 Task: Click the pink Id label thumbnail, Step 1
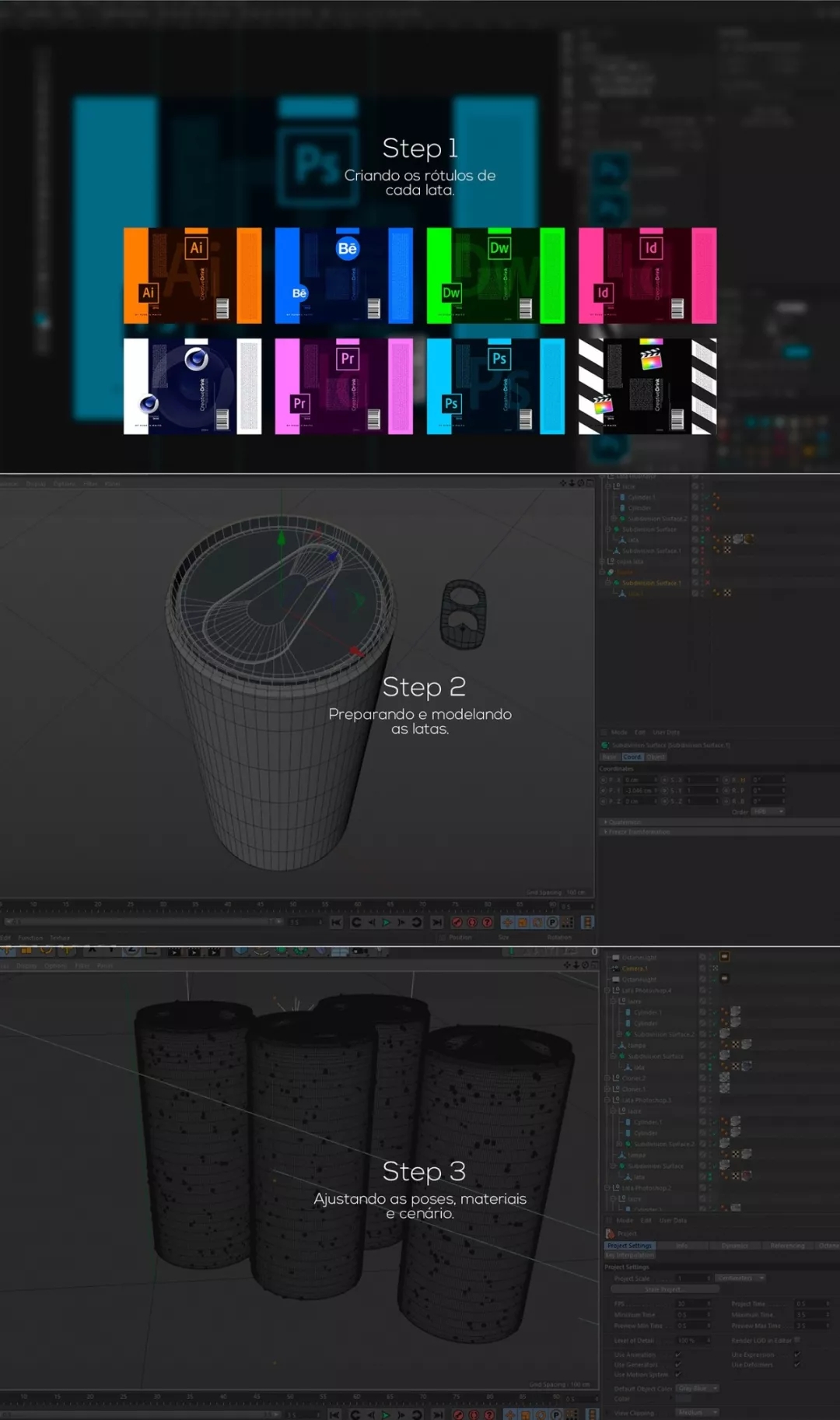click(647, 275)
